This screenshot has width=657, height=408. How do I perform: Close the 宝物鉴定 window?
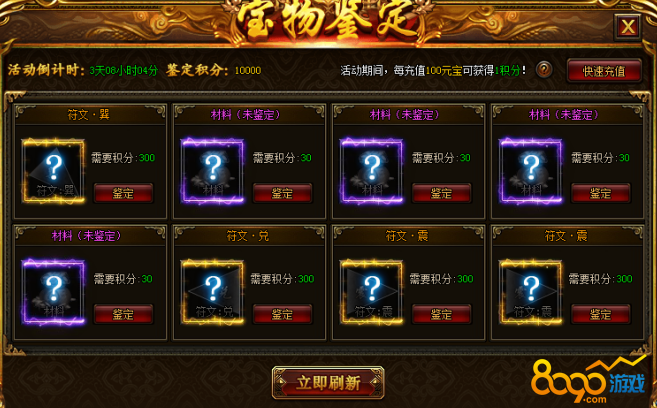627,27
